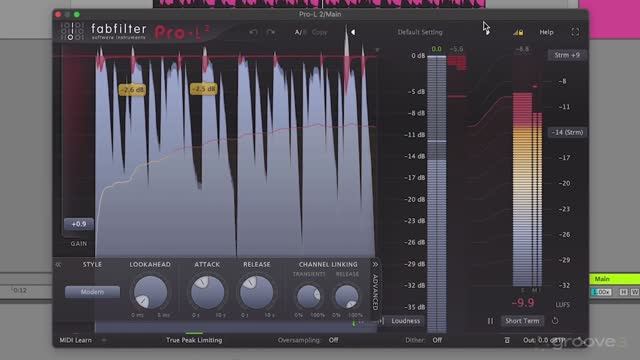Image resolution: width=640 pixels, height=360 pixels.
Task: Click the green 0.0 peak level readout
Action: click(x=436, y=49)
